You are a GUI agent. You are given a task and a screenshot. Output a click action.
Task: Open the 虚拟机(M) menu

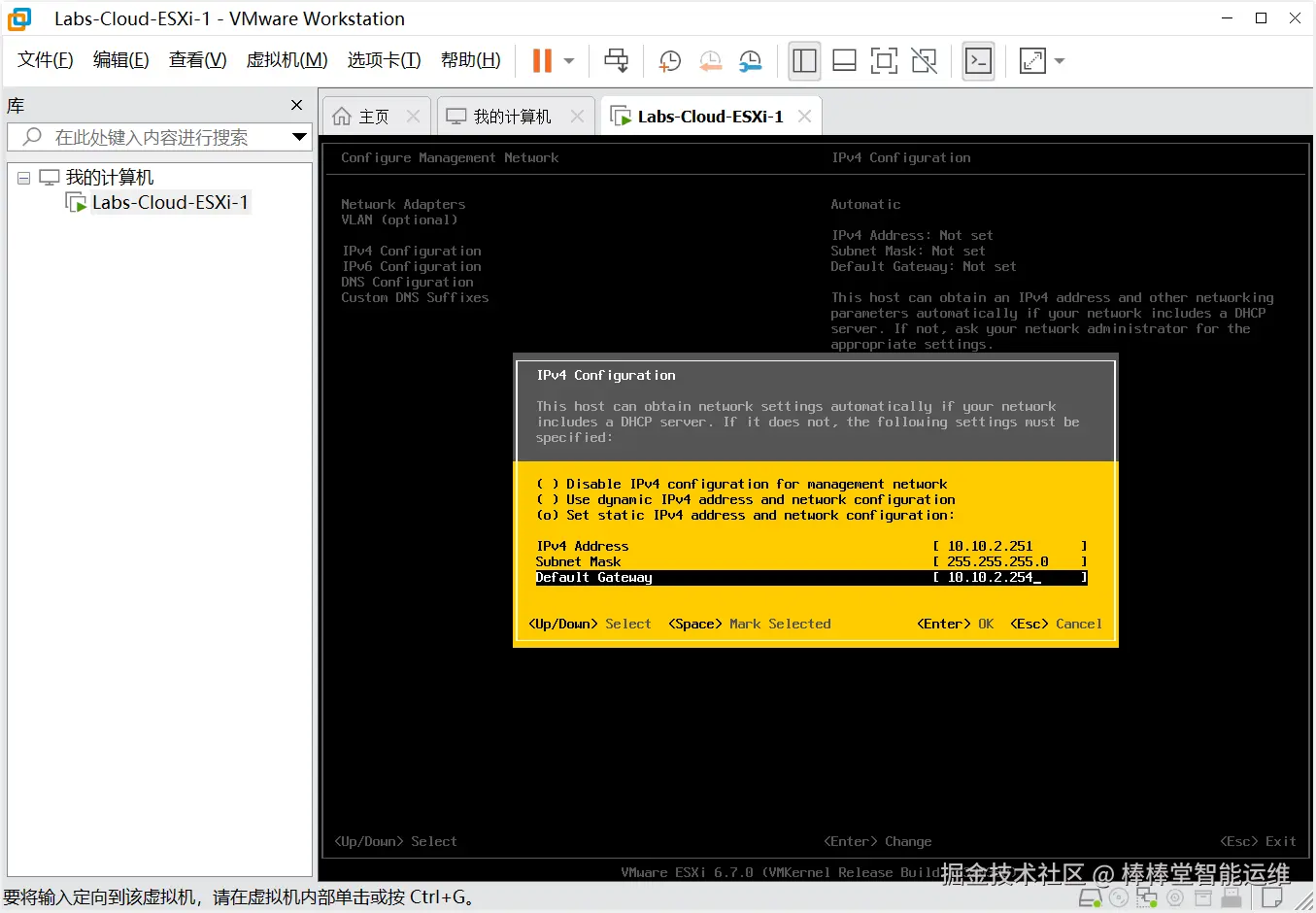(x=287, y=60)
